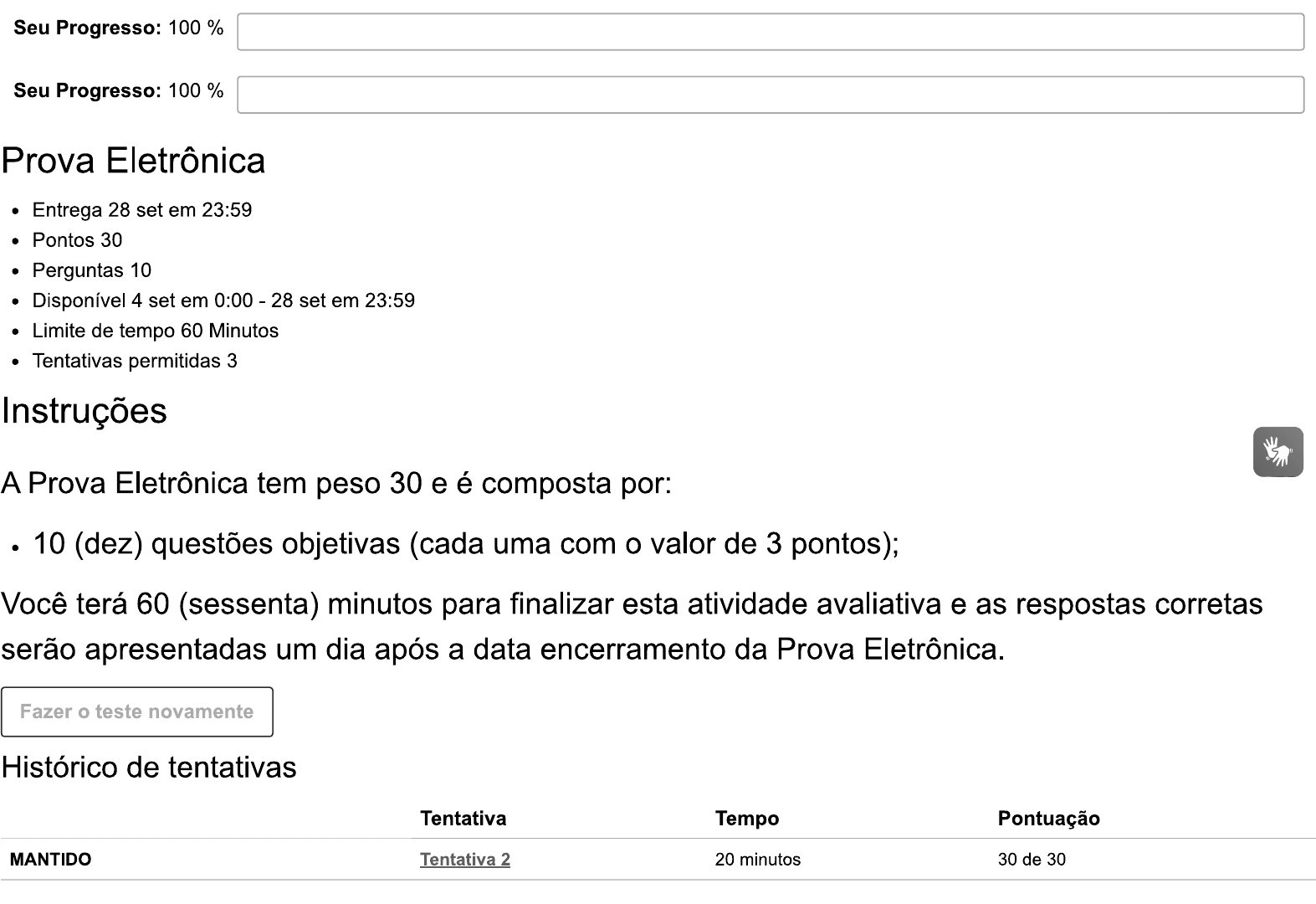Click the Tentativa column header
Screen dimensions: 1316x904
(463, 819)
